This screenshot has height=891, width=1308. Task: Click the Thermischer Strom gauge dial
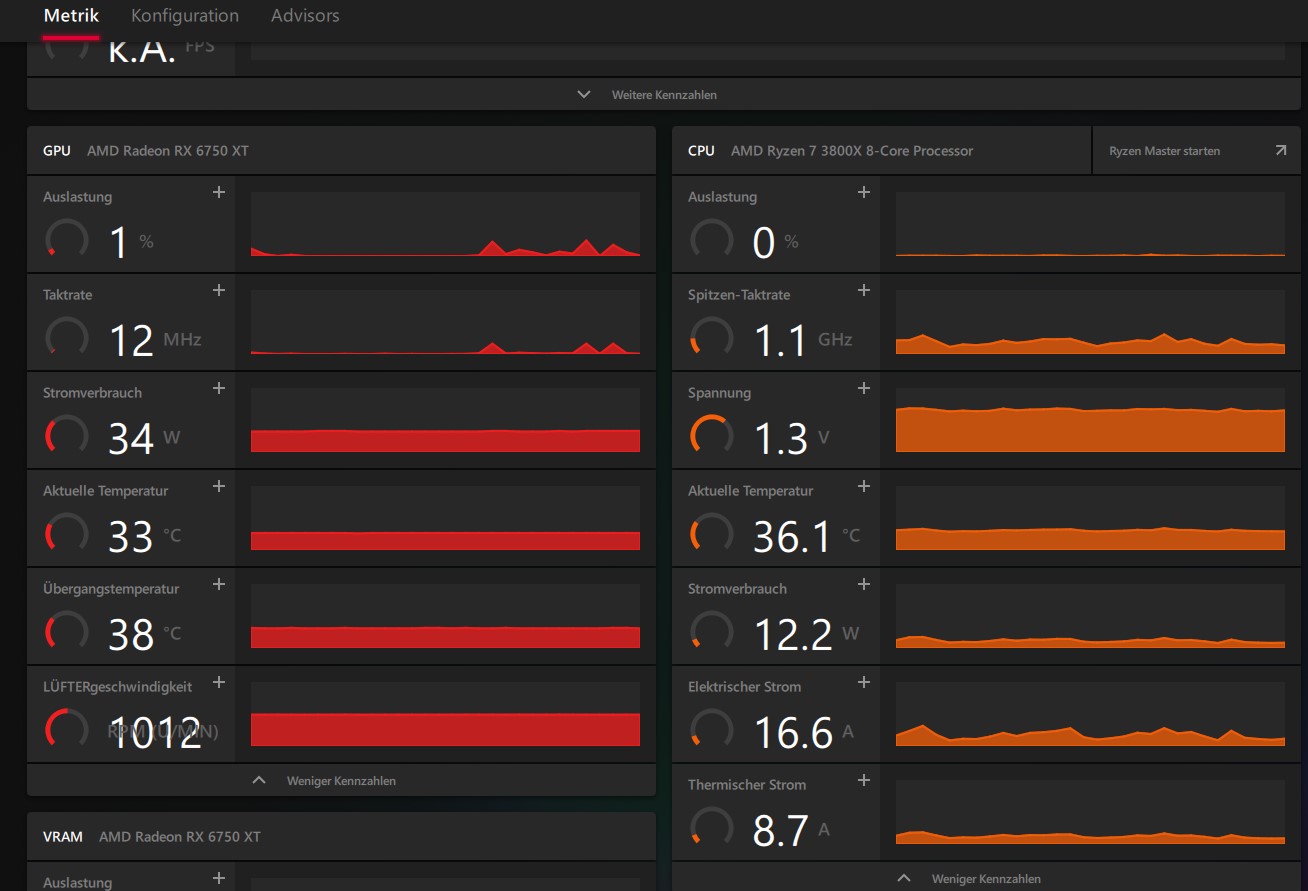tap(711, 827)
